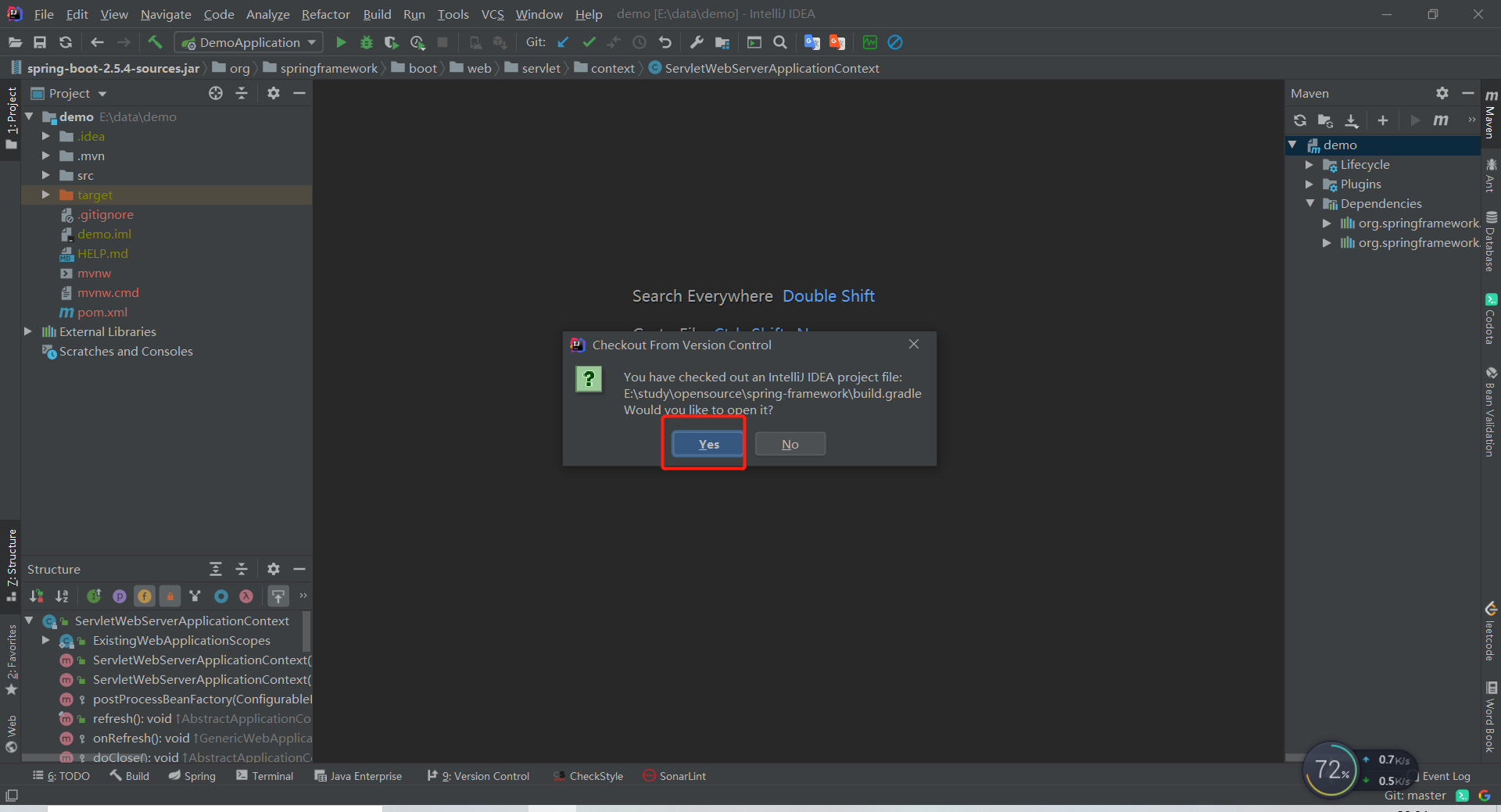Open DemoApplication run configuration dropdown
Image resolution: width=1501 pixels, height=812 pixels.
click(249, 42)
